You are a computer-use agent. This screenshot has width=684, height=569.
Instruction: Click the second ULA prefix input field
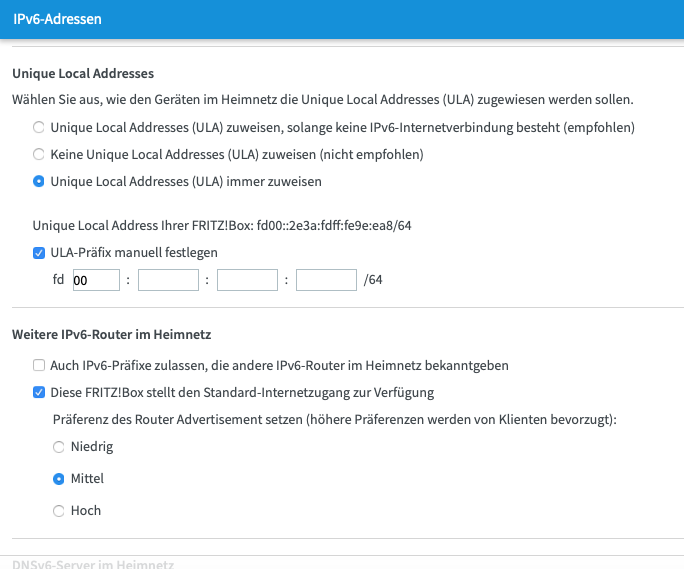[168, 280]
